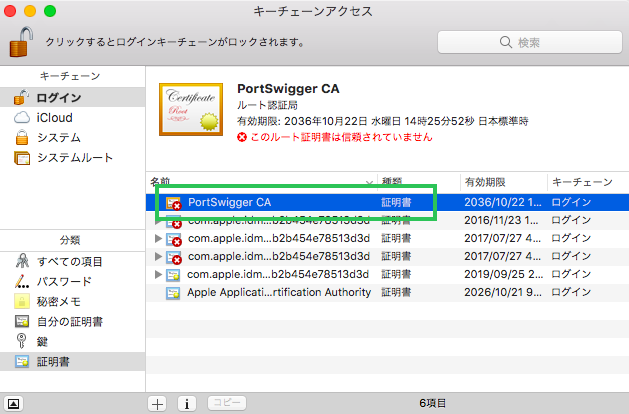
Task: Click the yellow minimize window button
Action: [x=30, y=11]
